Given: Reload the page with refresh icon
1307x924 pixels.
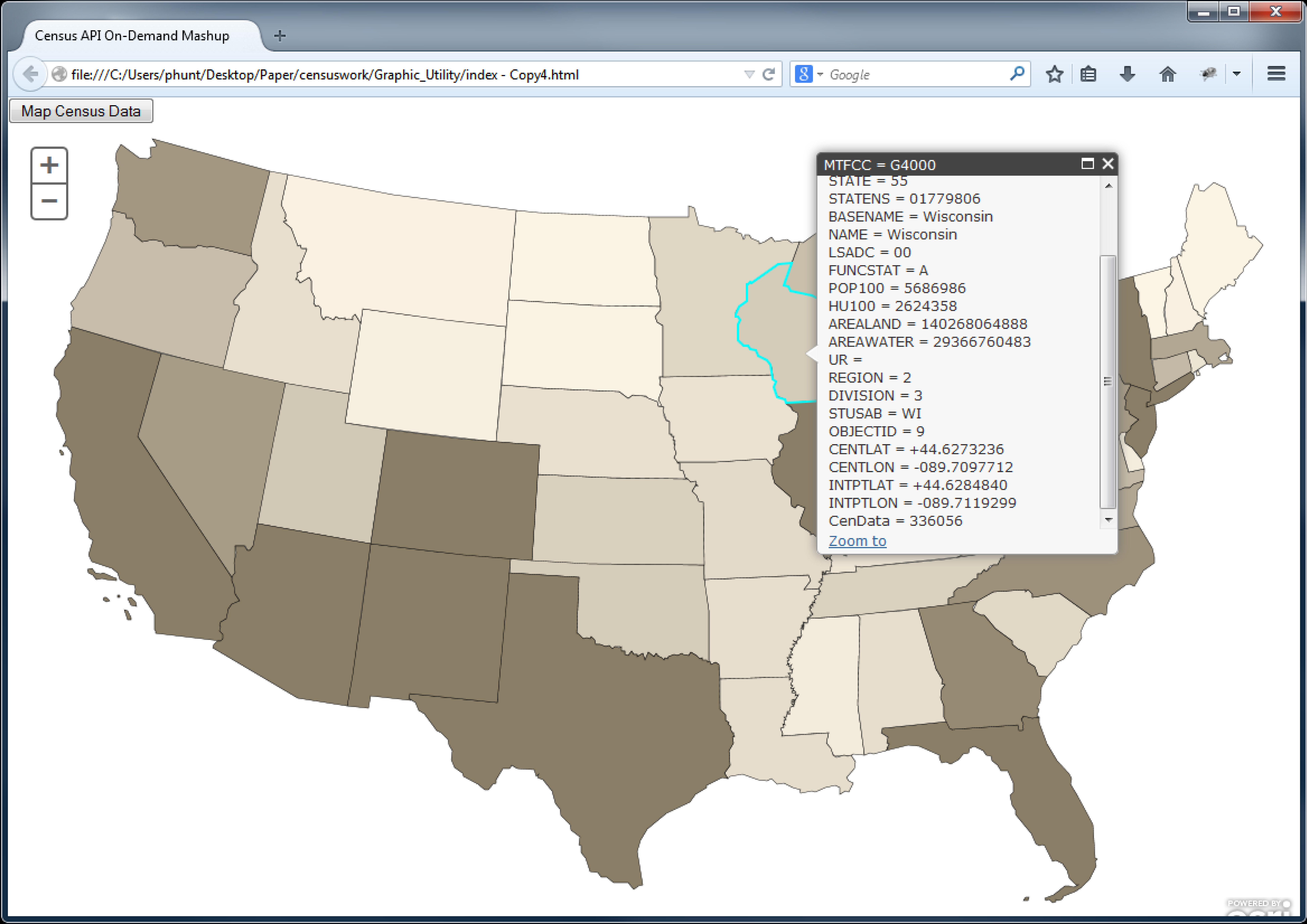Looking at the screenshot, I should [x=769, y=74].
